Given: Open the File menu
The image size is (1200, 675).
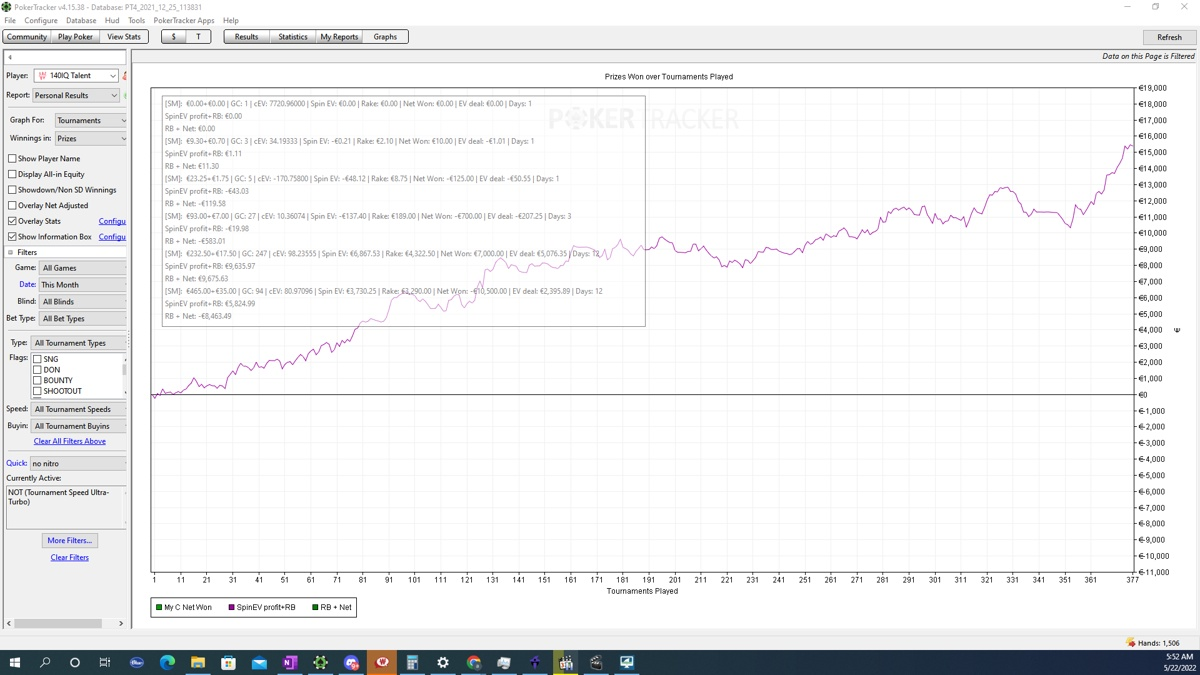Looking at the screenshot, I should [10, 20].
